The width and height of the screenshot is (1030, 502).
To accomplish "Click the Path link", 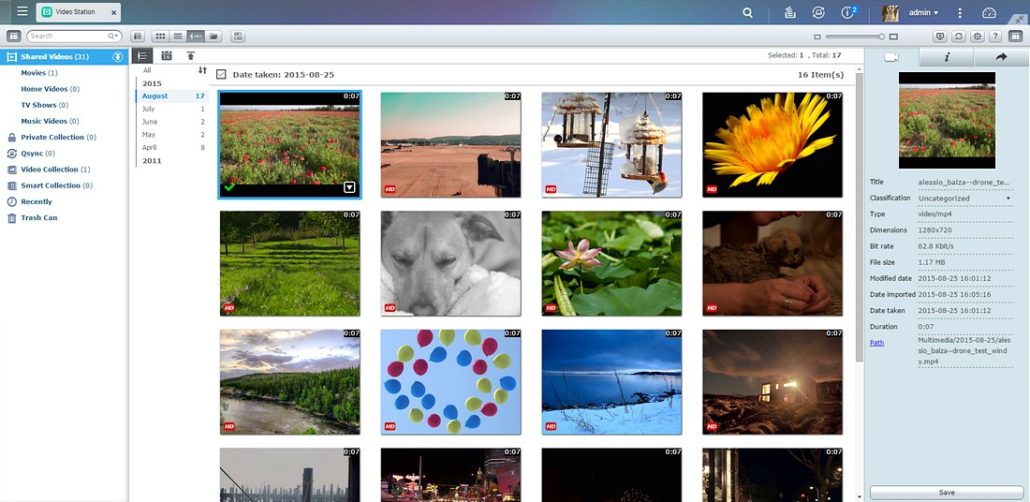I will 876,342.
